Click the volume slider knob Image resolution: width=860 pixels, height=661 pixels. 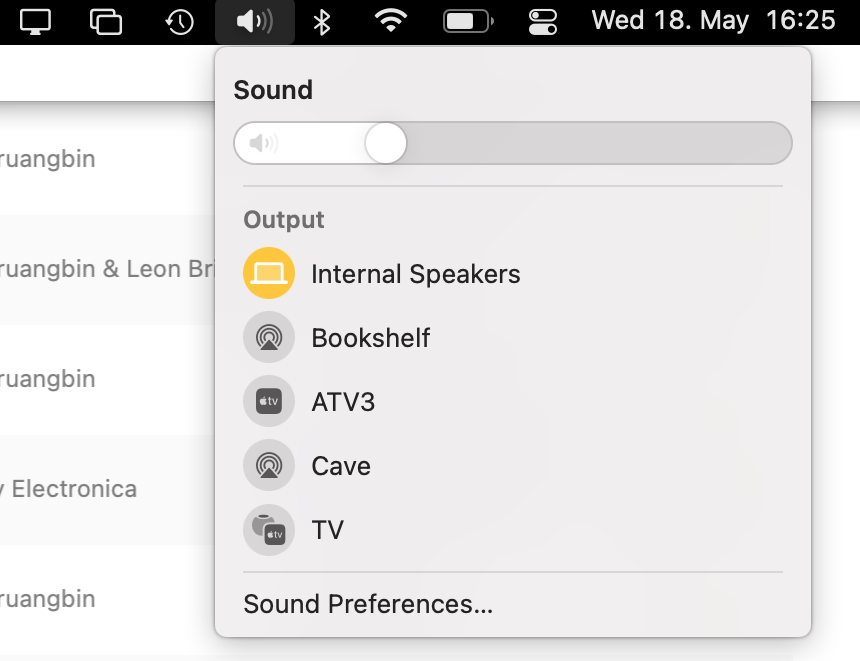point(385,143)
